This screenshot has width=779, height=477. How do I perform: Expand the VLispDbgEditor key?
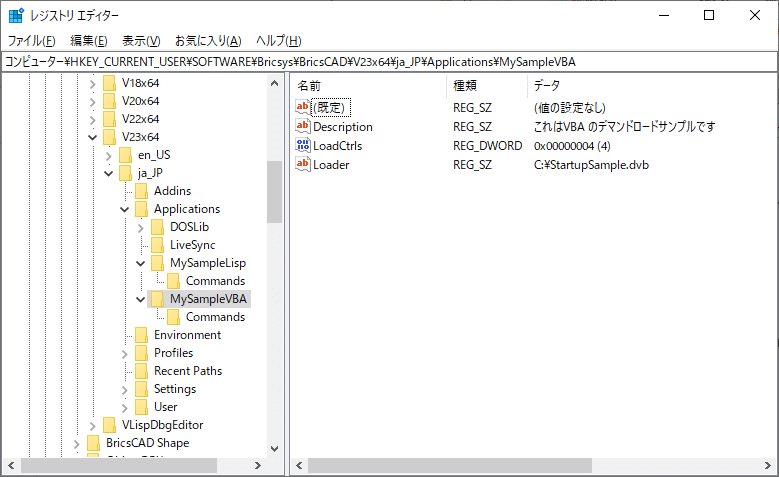click(x=92, y=426)
